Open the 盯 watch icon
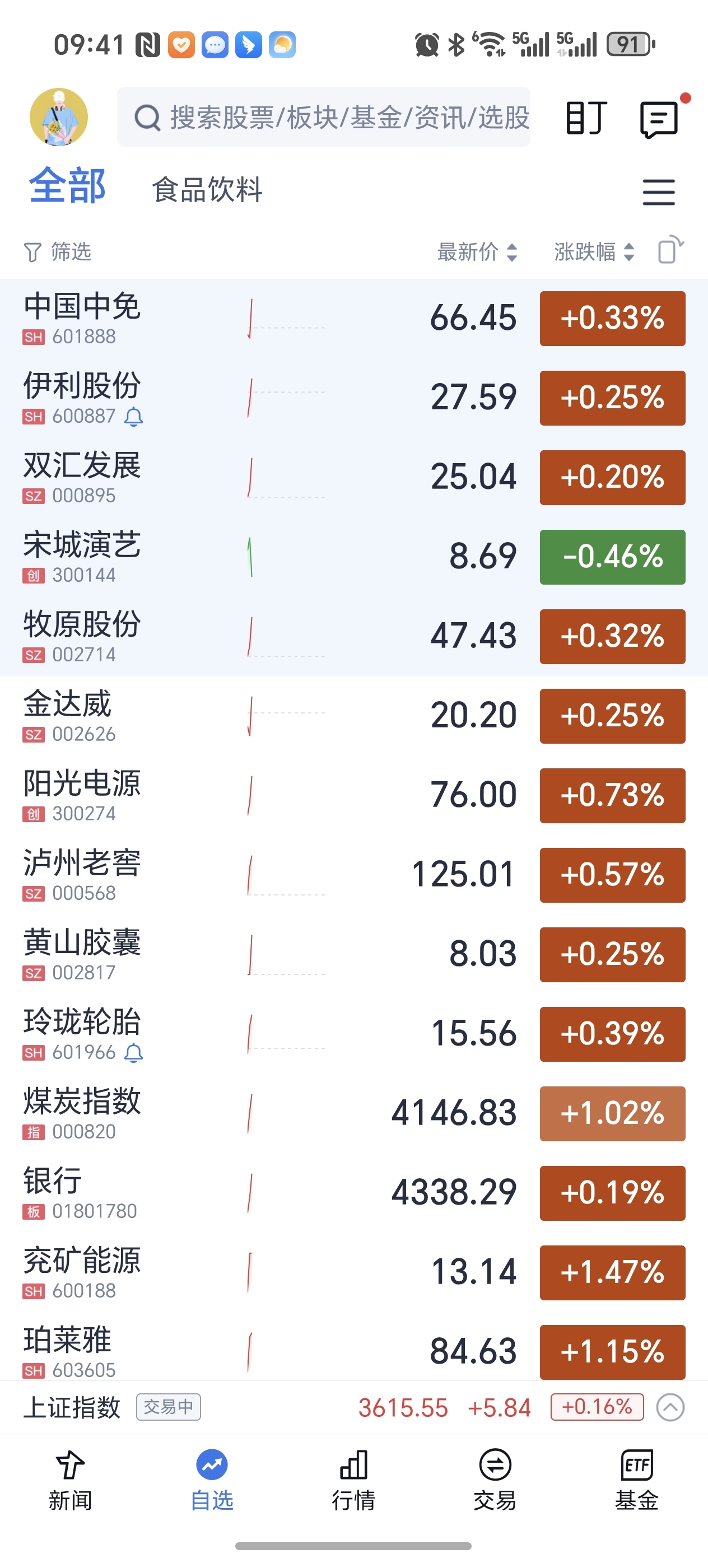This screenshot has height=1568, width=708. pyautogui.click(x=586, y=118)
